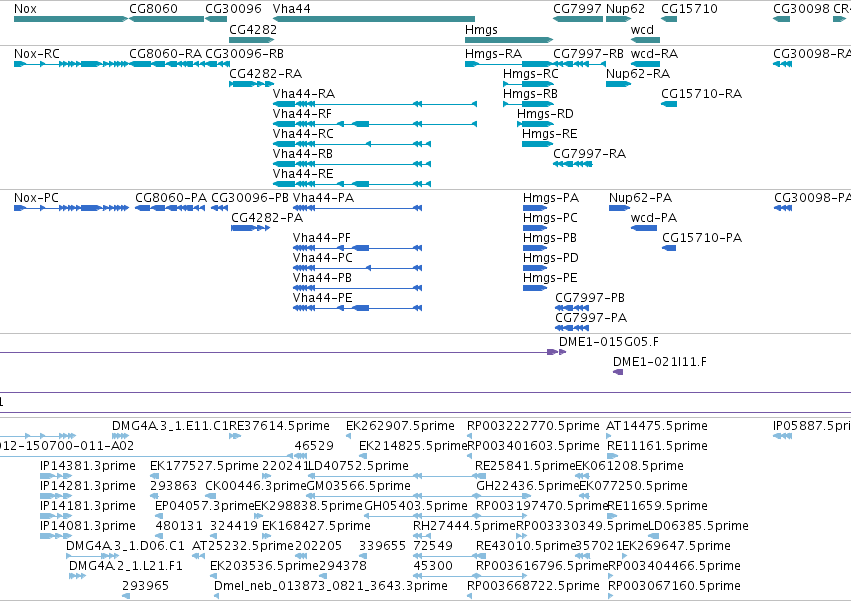
Task: Select the CG8060-PA protein label
Action: click(171, 198)
